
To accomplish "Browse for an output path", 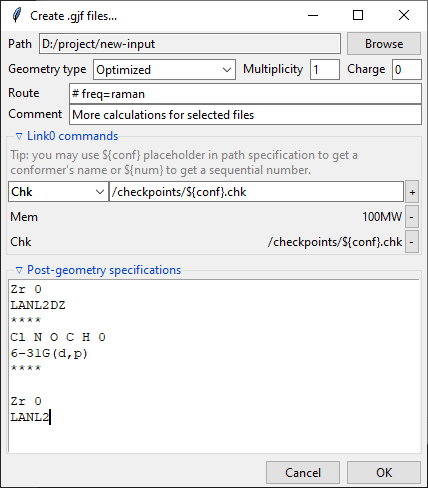I will coord(384,44).
